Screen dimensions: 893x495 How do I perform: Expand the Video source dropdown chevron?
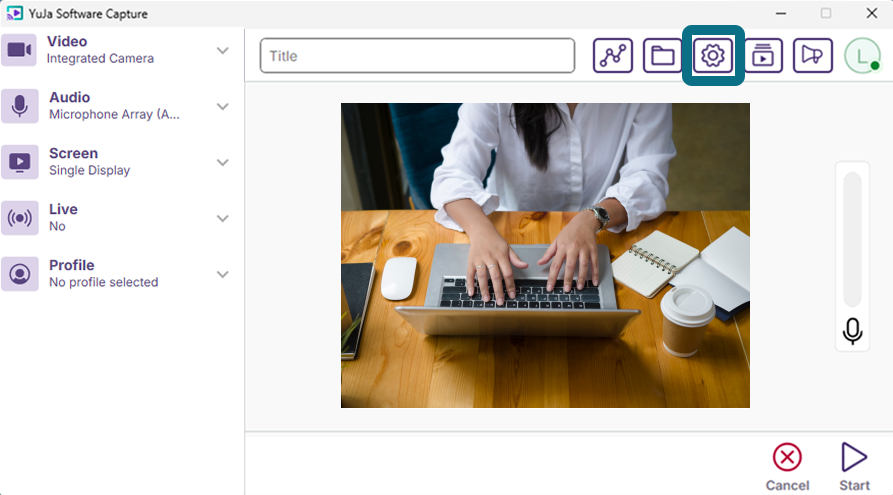[x=223, y=51]
